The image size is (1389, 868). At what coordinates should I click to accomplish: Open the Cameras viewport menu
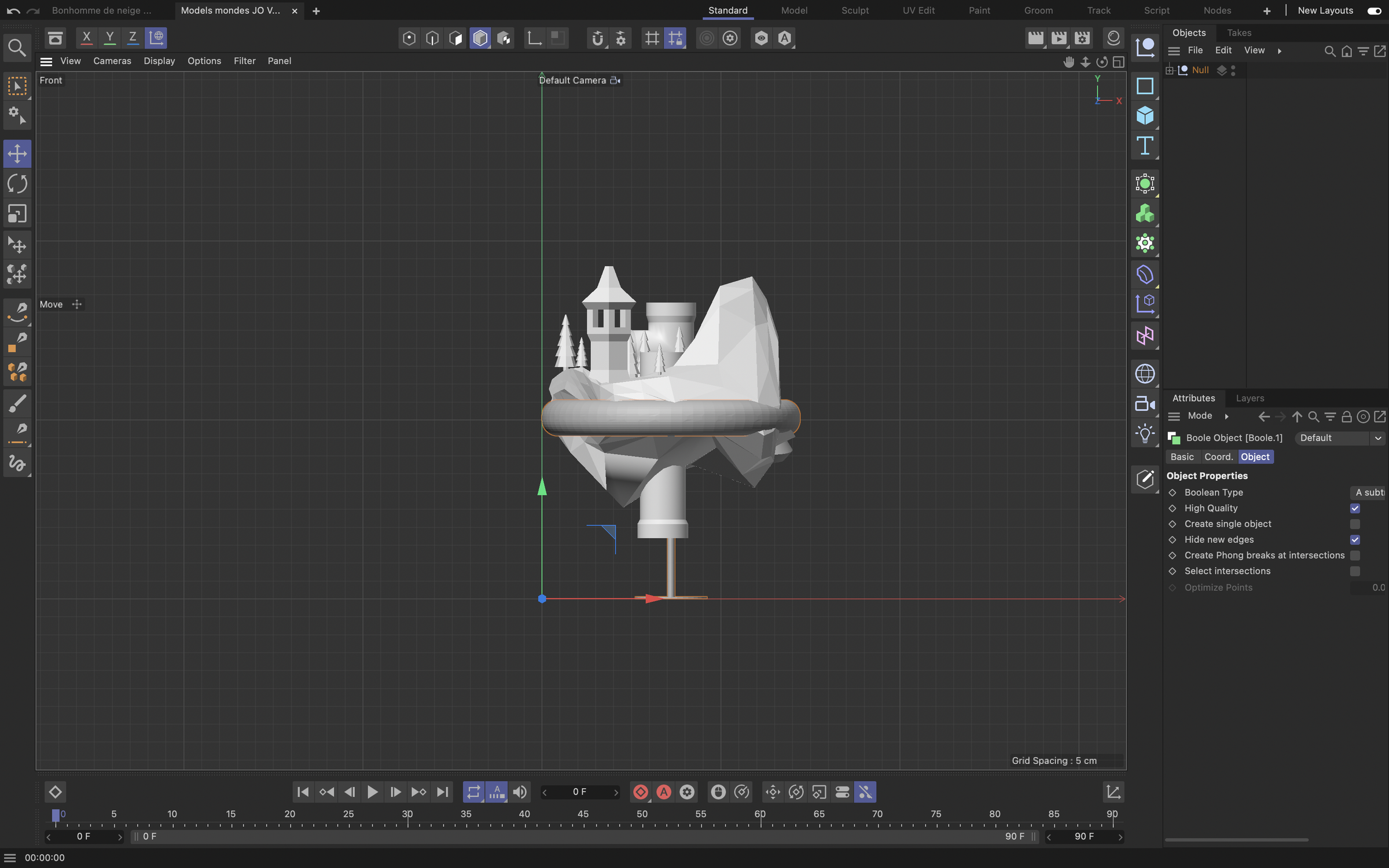tap(112, 61)
